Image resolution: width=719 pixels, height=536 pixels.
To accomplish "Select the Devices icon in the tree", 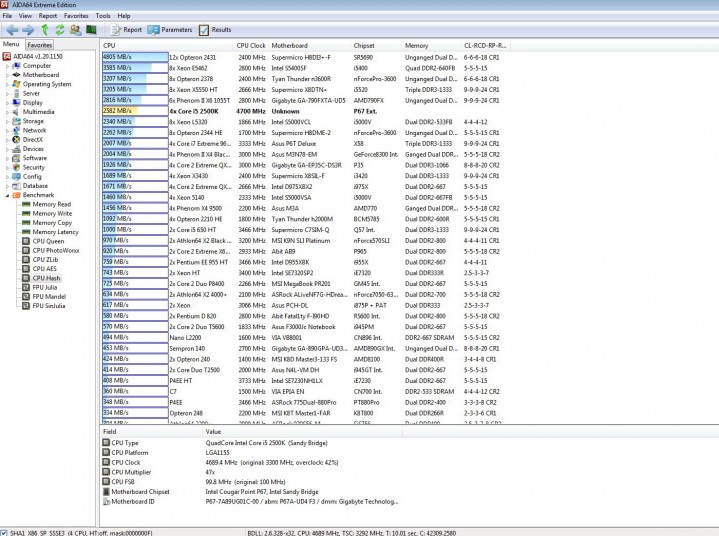I will [16, 149].
